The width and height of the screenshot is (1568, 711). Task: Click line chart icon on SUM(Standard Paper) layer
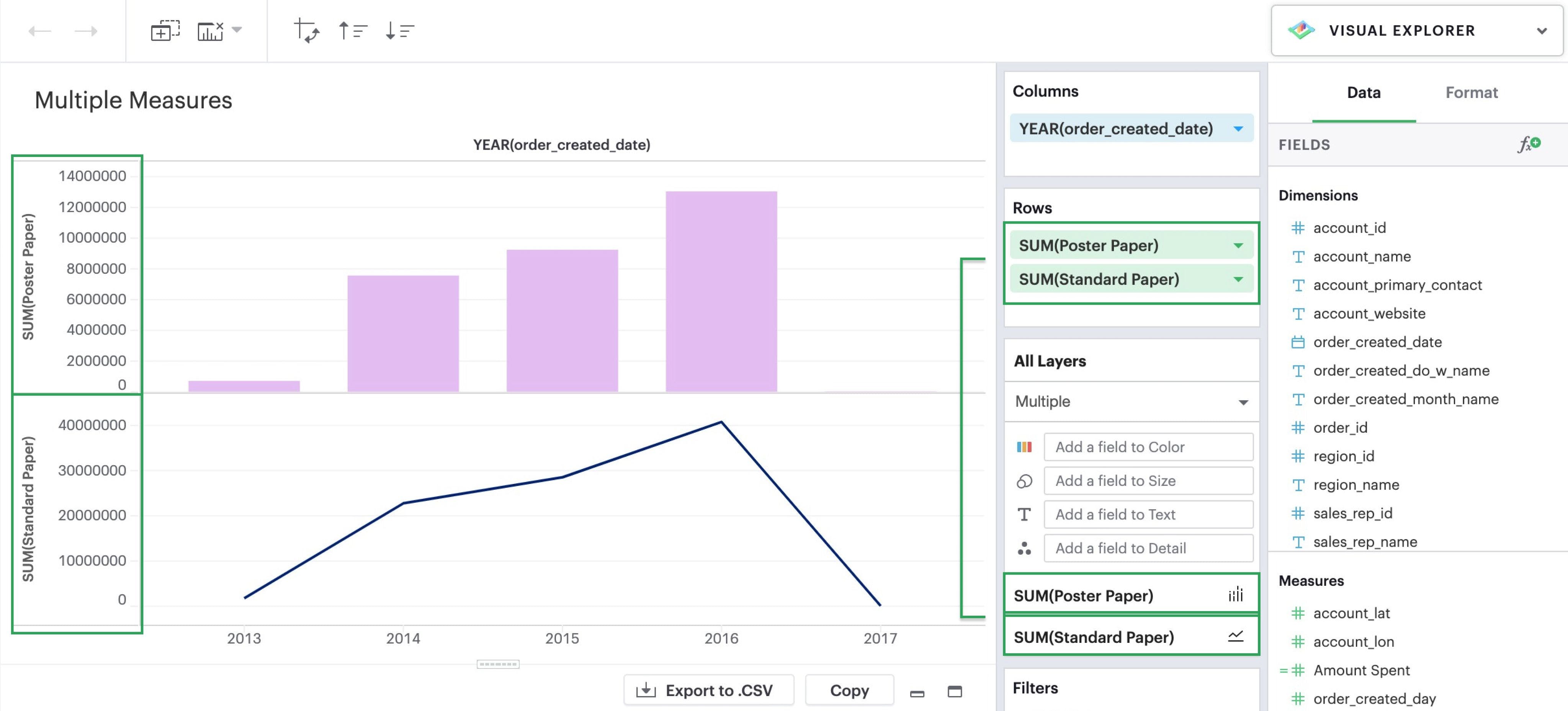[1236, 636]
